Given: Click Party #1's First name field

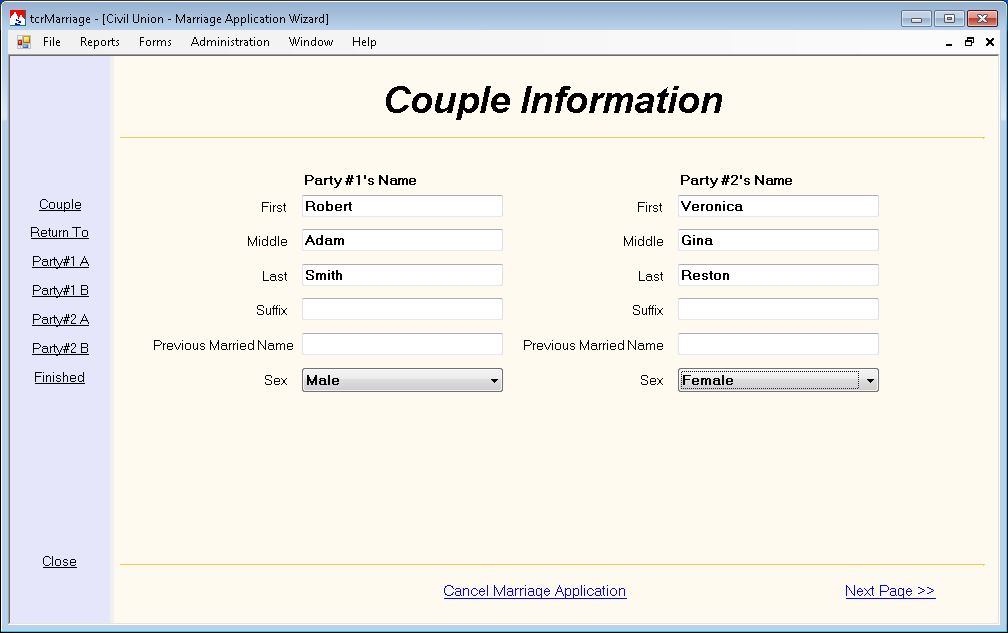Looking at the screenshot, I should pos(402,207).
